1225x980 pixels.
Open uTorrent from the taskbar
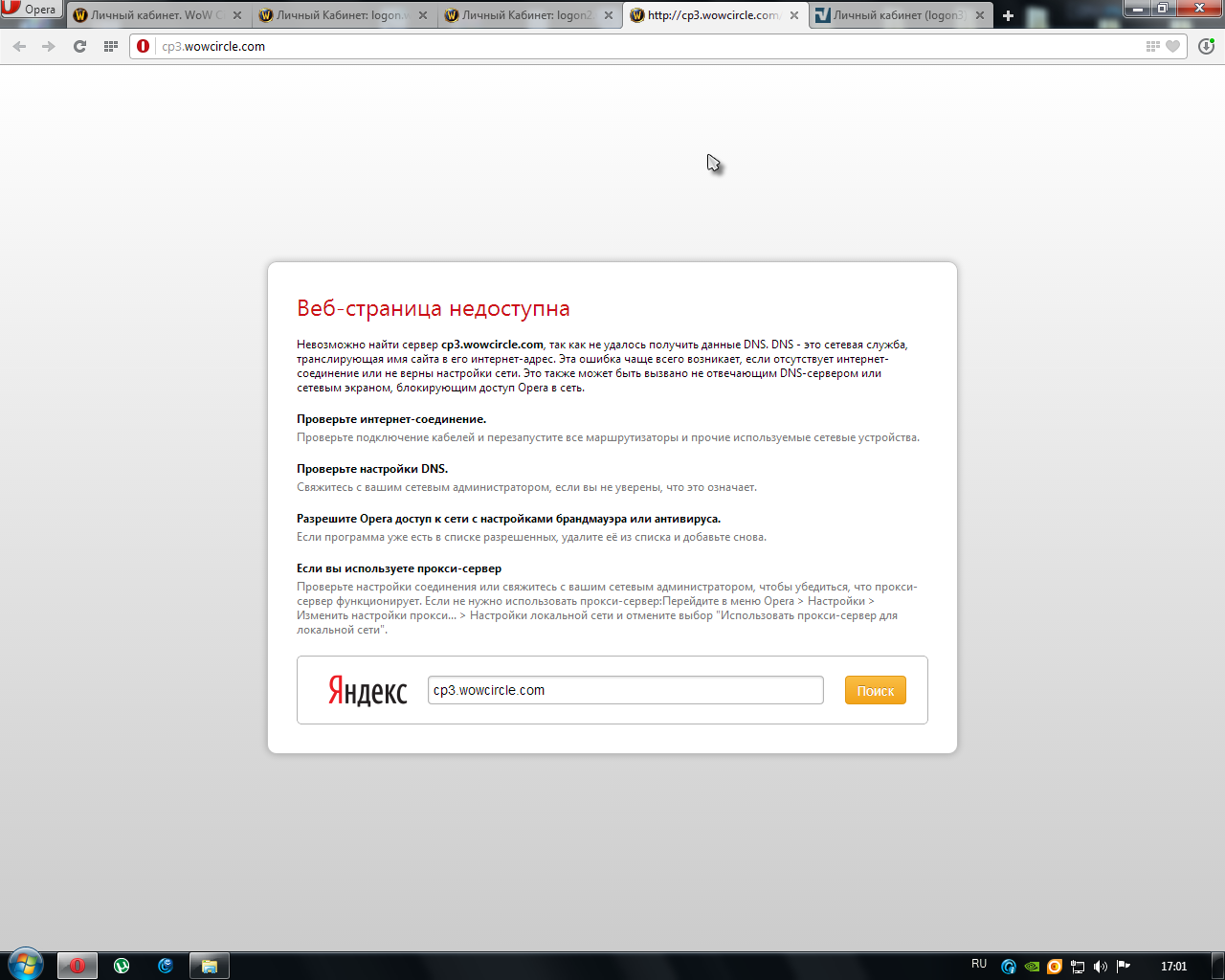pos(122,966)
